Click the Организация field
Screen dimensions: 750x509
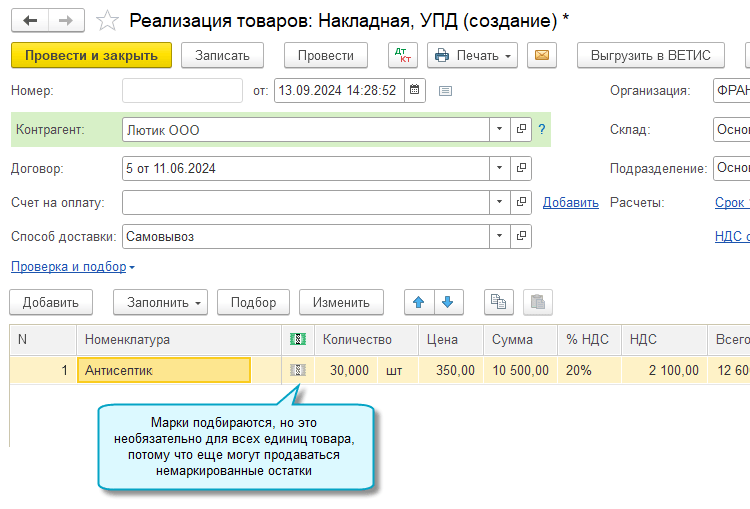[x=731, y=90]
